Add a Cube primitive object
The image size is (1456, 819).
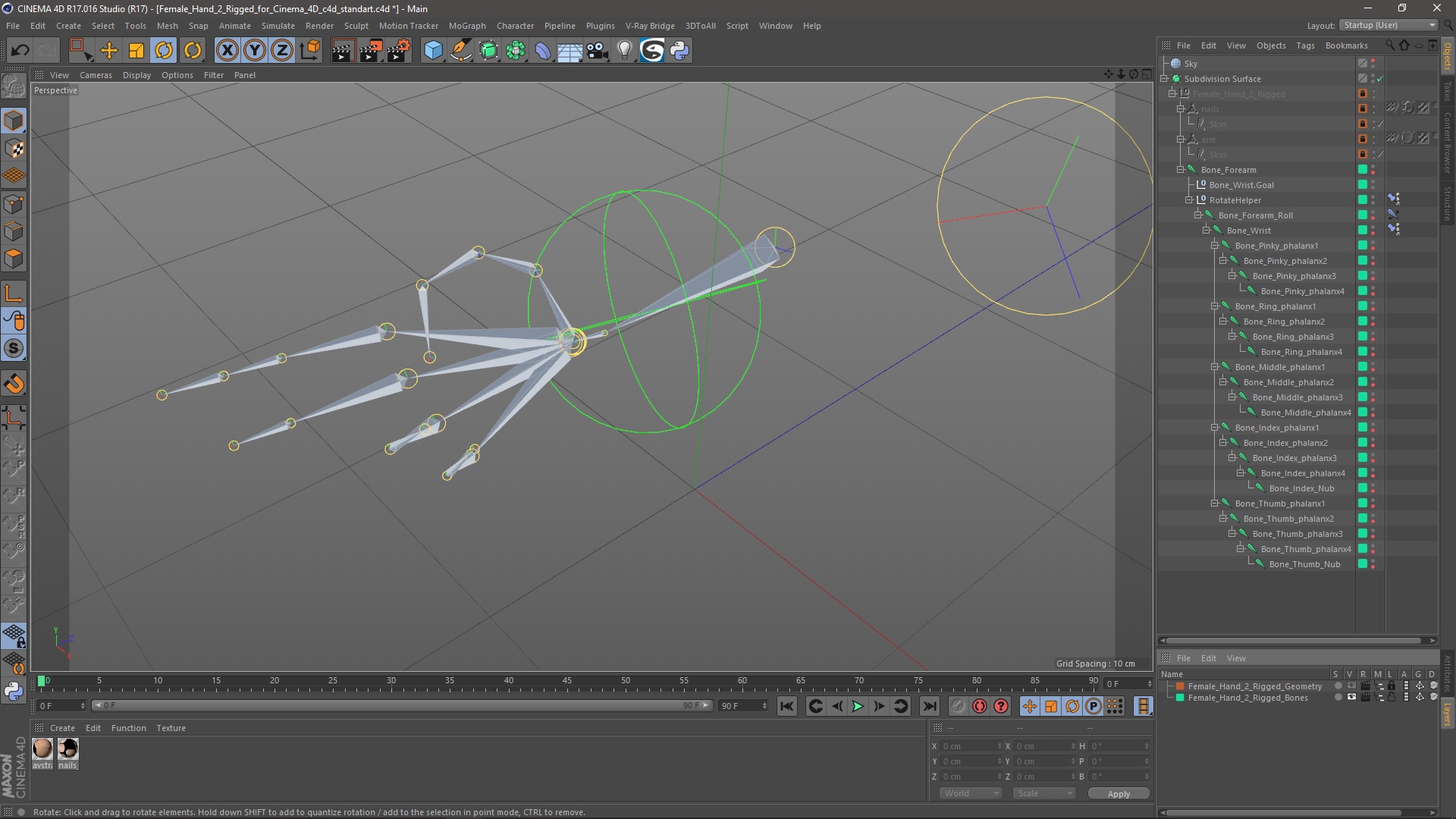(433, 51)
